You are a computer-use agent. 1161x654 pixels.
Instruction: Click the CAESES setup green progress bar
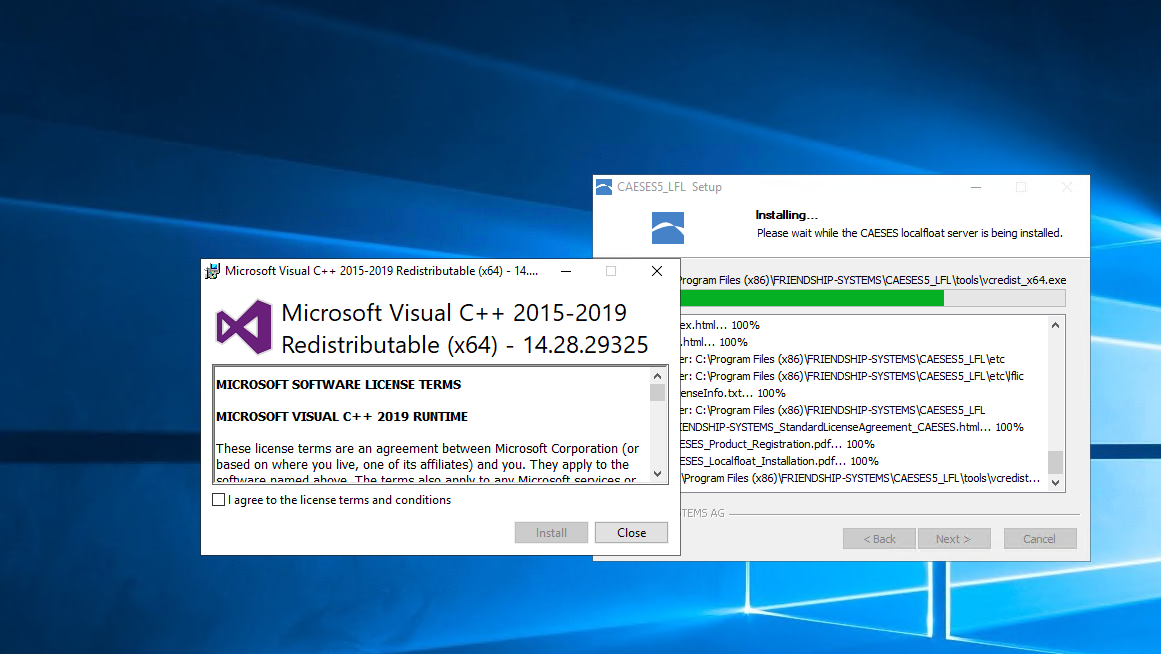[x=872, y=298]
